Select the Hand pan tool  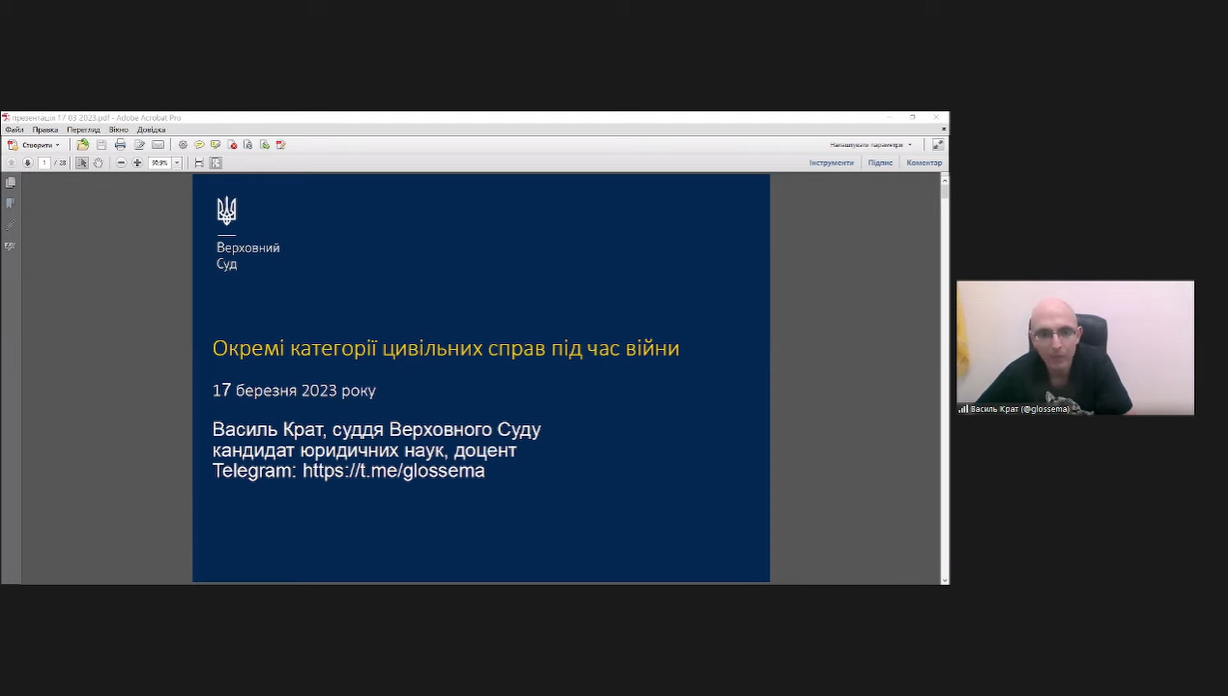tap(98, 163)
